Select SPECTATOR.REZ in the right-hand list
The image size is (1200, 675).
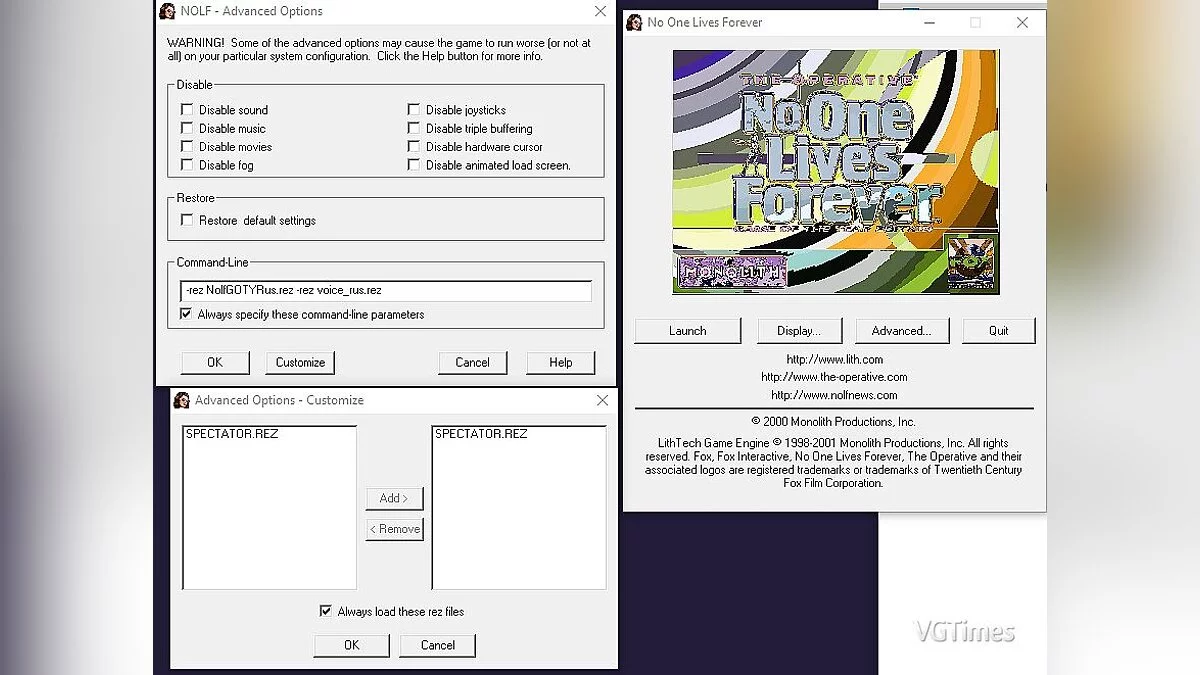point(481,434)
